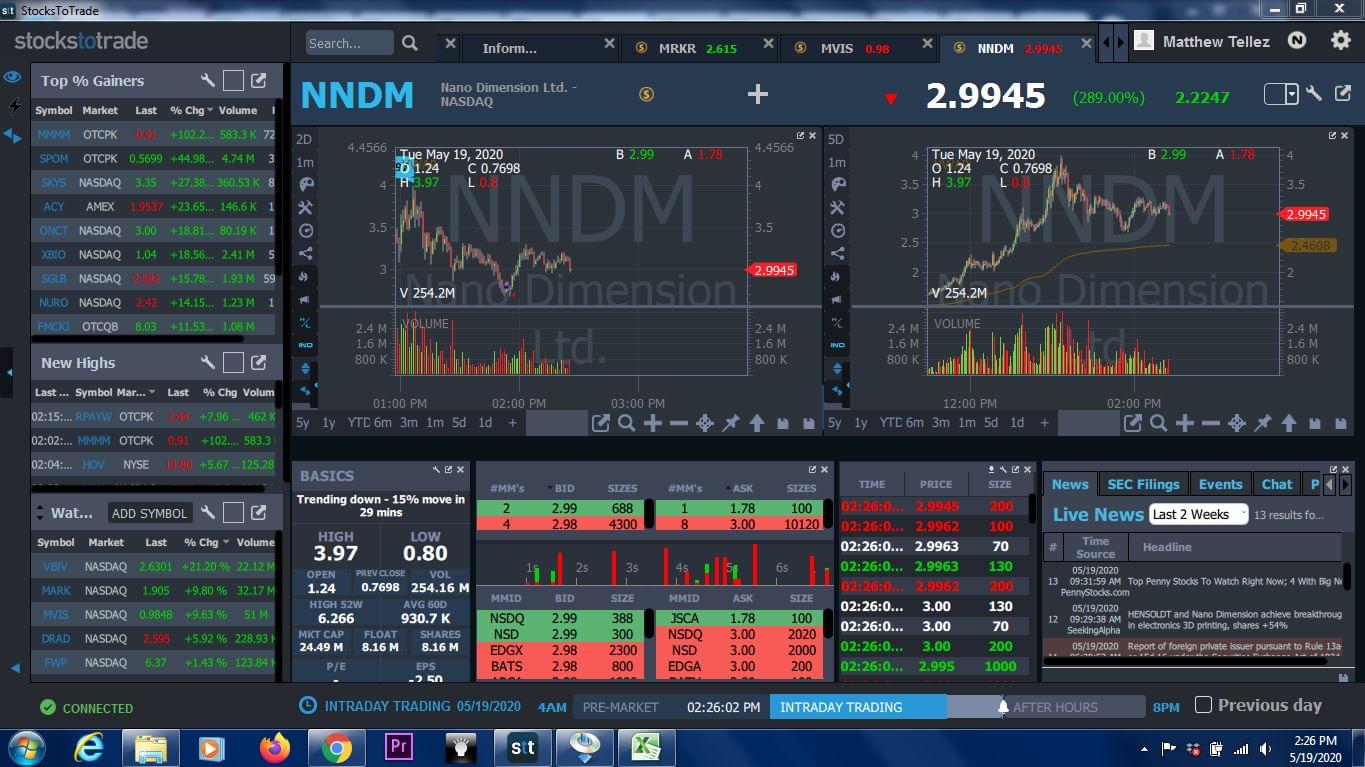Toggle the square checkbox in Top % Gainers header
The image size is (1365, 767).
coord(233,81)
